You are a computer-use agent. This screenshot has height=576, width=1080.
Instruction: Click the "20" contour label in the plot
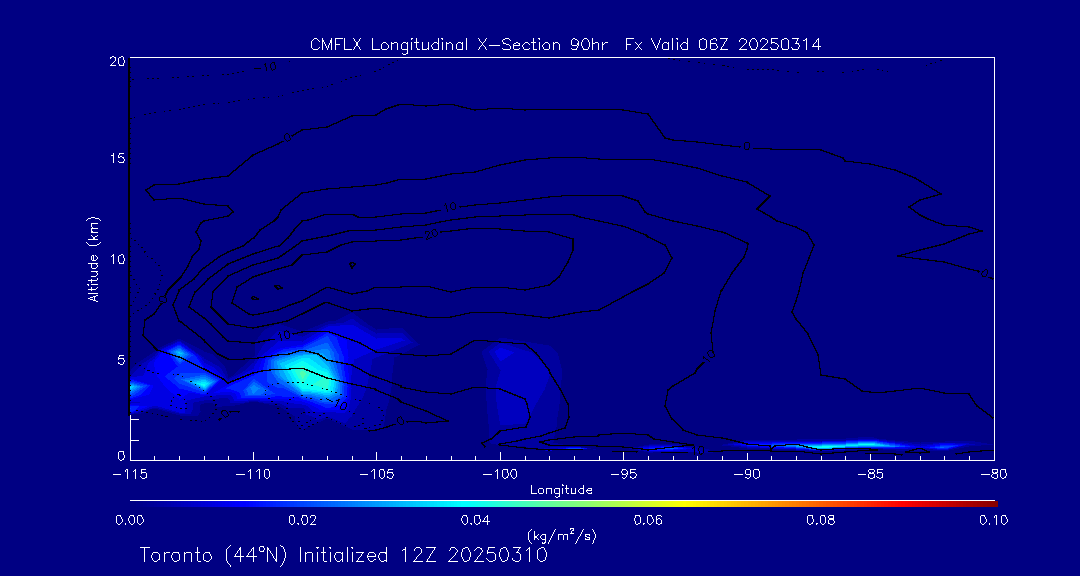(432, 234)
